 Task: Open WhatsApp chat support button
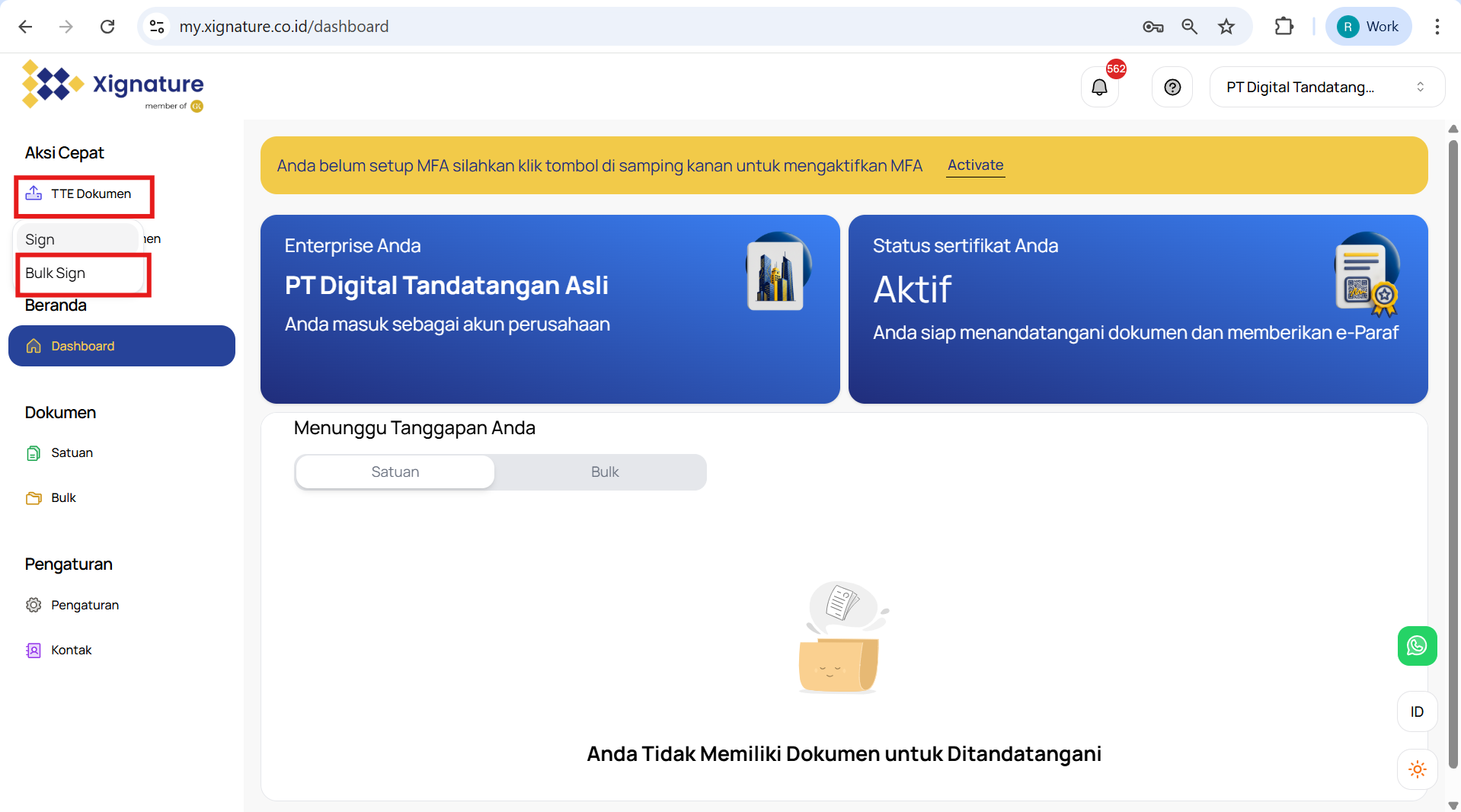click(x=1417, y=646)
